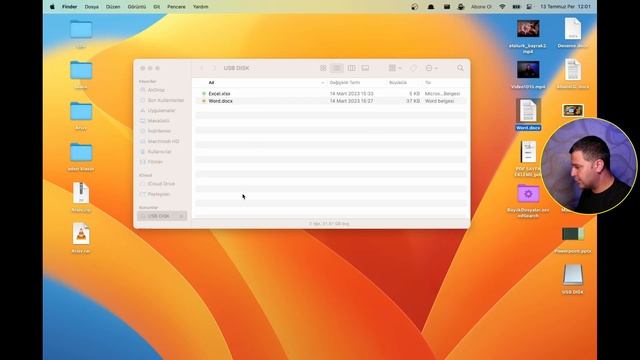Select the purple BüyükDosyalar saved search folder

tap(528, 200)
